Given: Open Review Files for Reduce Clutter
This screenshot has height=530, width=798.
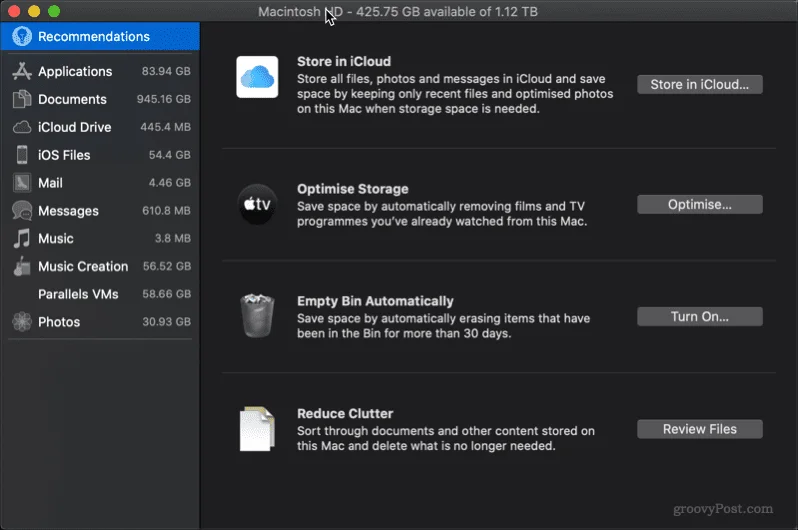Looking at the screenshot, I should pos(700,429).
